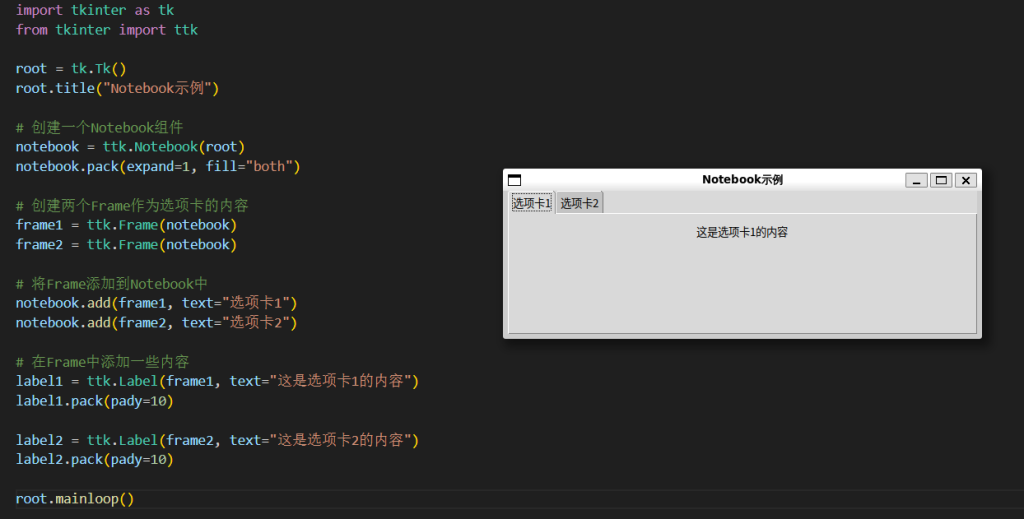The width and height of the screenshot is (1024, 519).
Task: Click the root.title("Notebook示例") code line
Action: point(116,88)
